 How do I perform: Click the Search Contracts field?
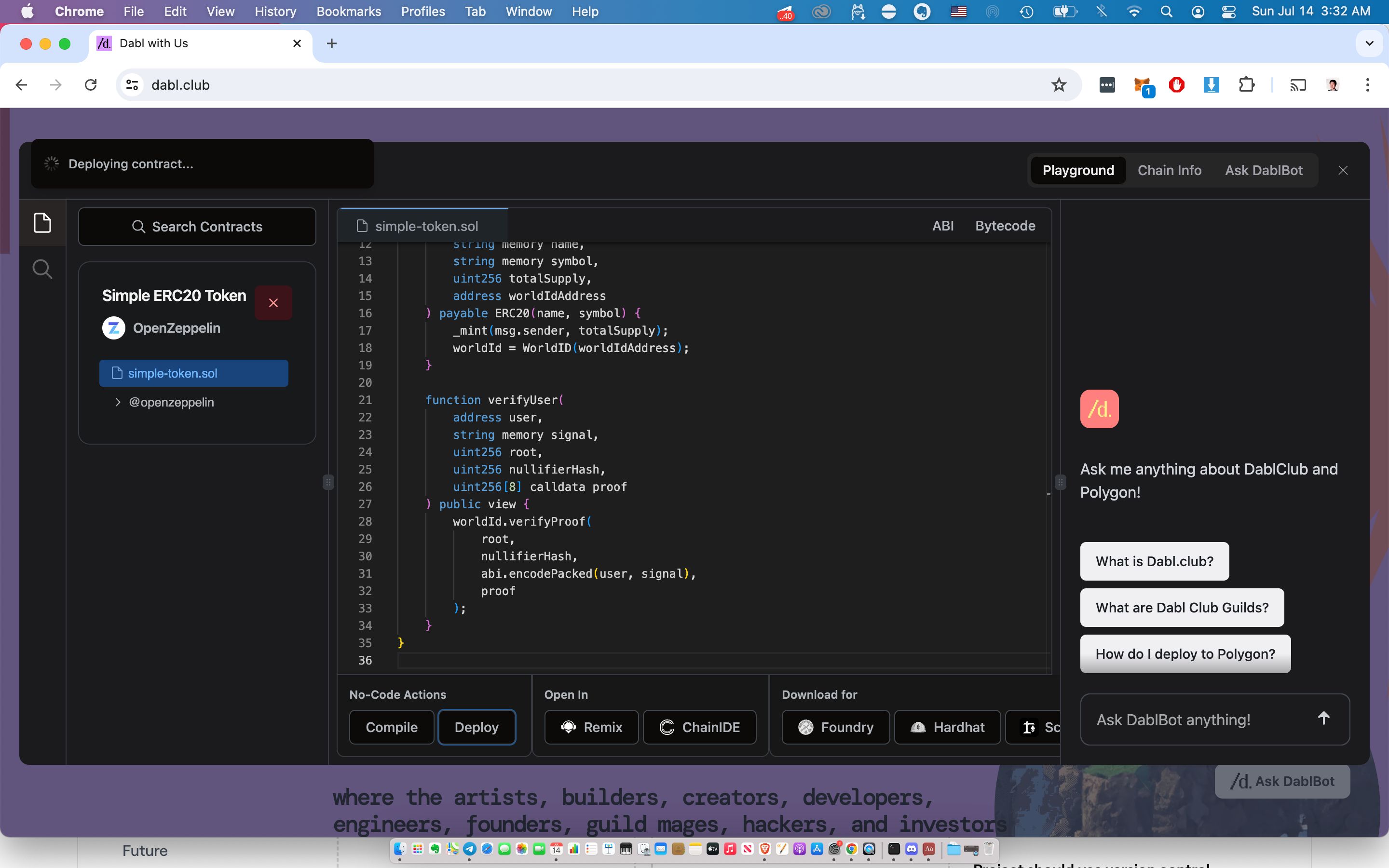point(197,227)
